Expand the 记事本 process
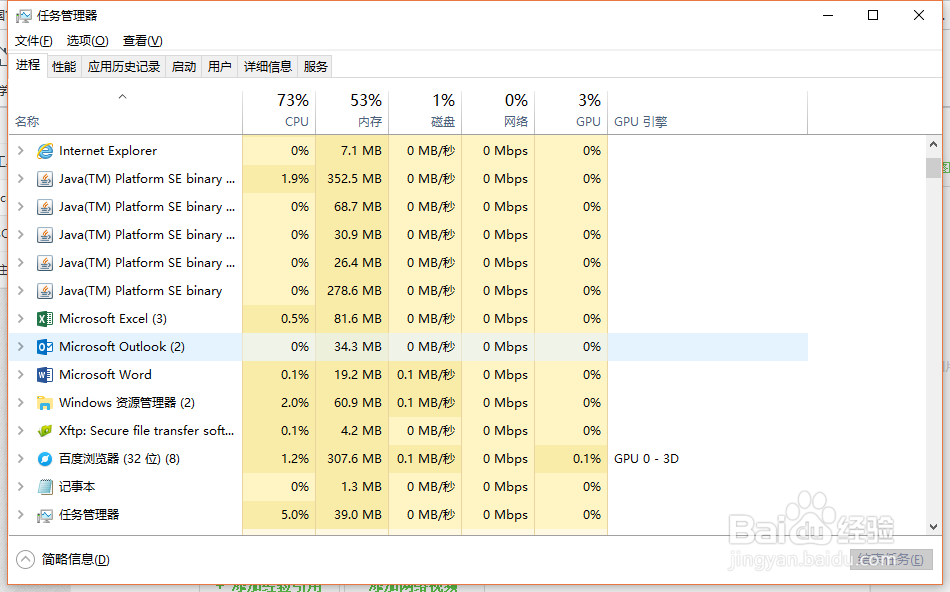This screenshot has height=592, width=950. click(21, 487)
